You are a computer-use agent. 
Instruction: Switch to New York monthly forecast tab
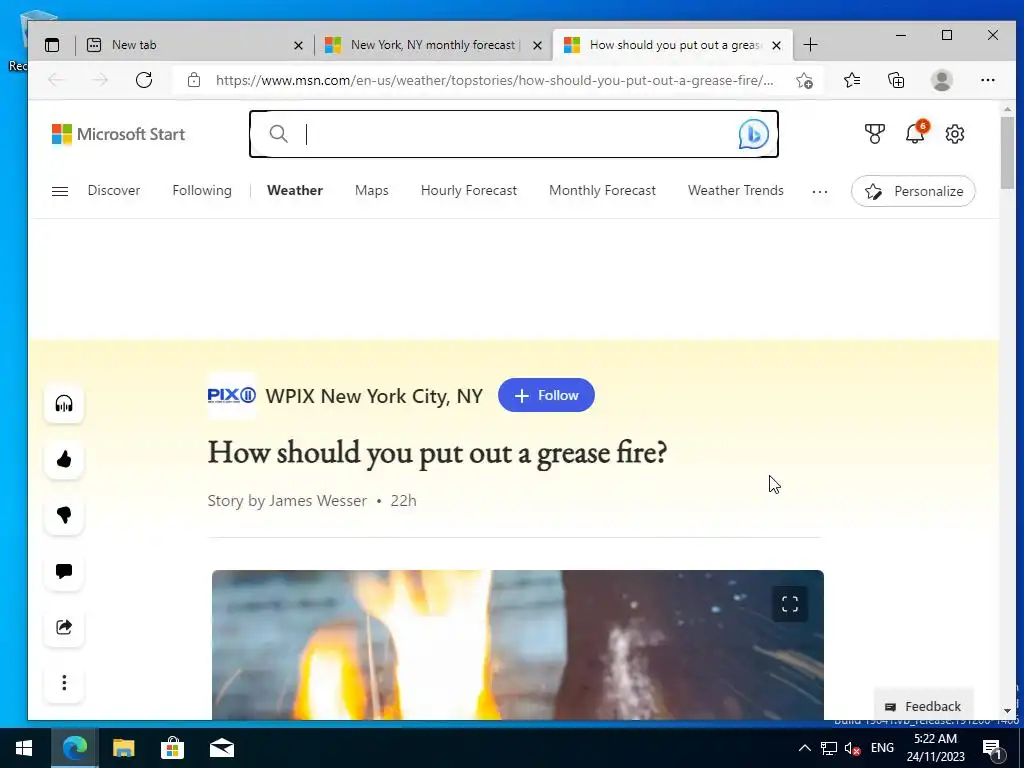pyautogui.click(x=433, y=45)
